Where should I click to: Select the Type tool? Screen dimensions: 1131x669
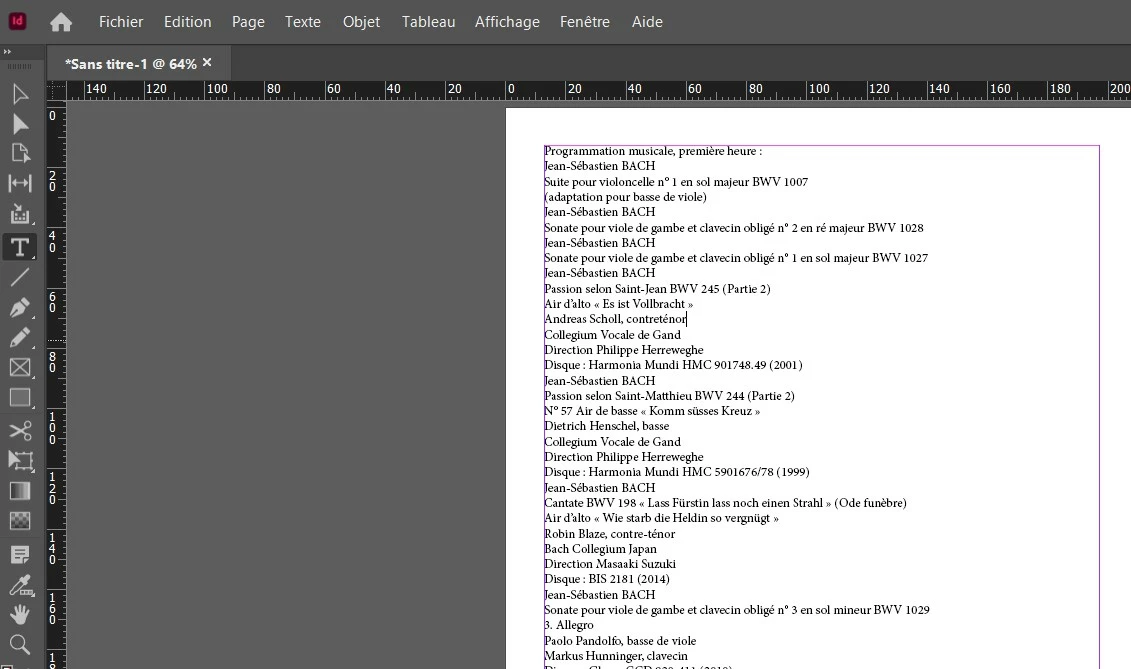point(20,247)
